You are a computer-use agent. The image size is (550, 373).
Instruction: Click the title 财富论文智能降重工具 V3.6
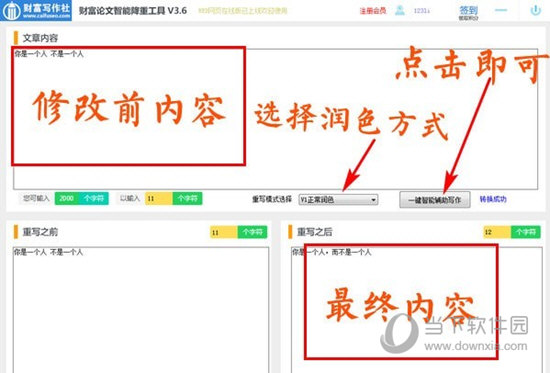pyautogui.click(x=133, y=11)
